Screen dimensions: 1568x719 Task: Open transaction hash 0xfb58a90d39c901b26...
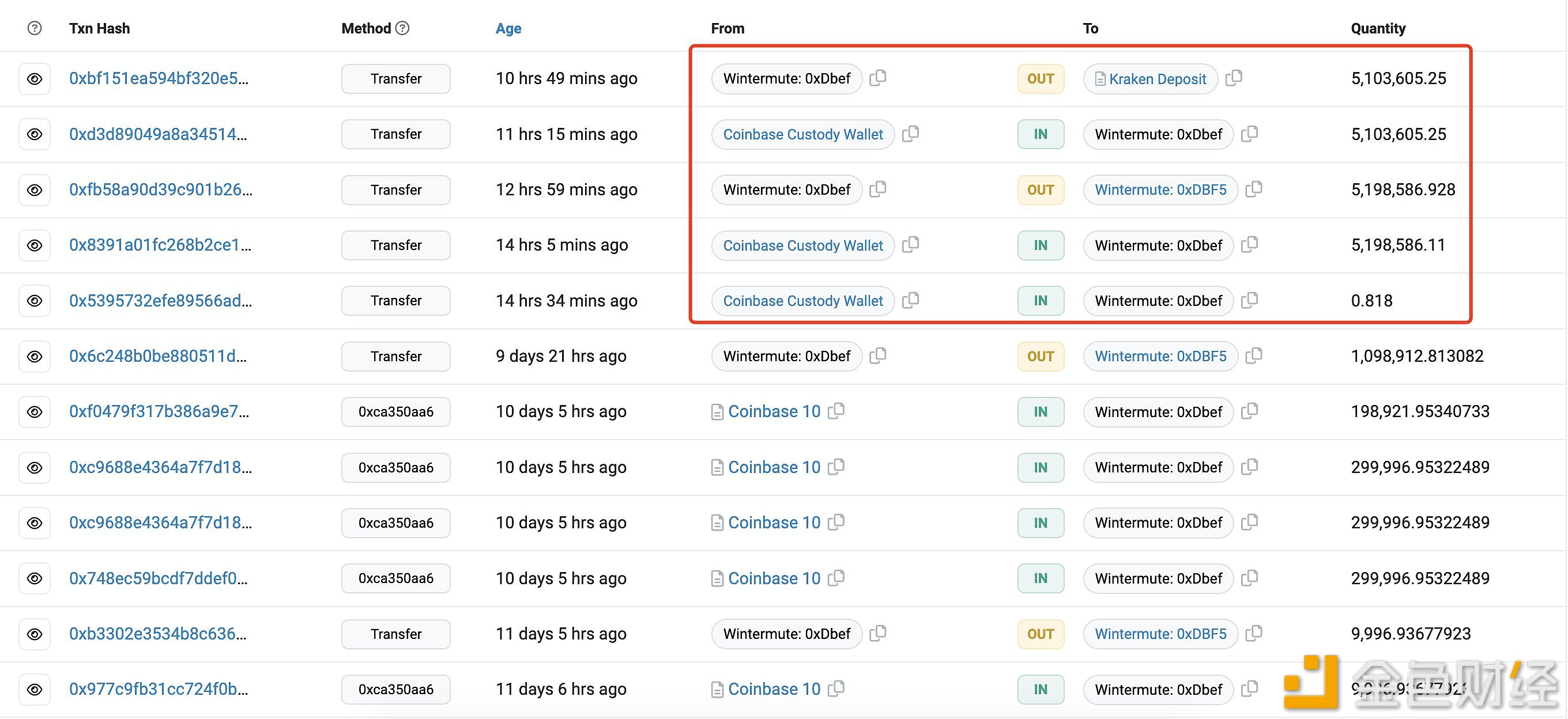tap(161, 190)
